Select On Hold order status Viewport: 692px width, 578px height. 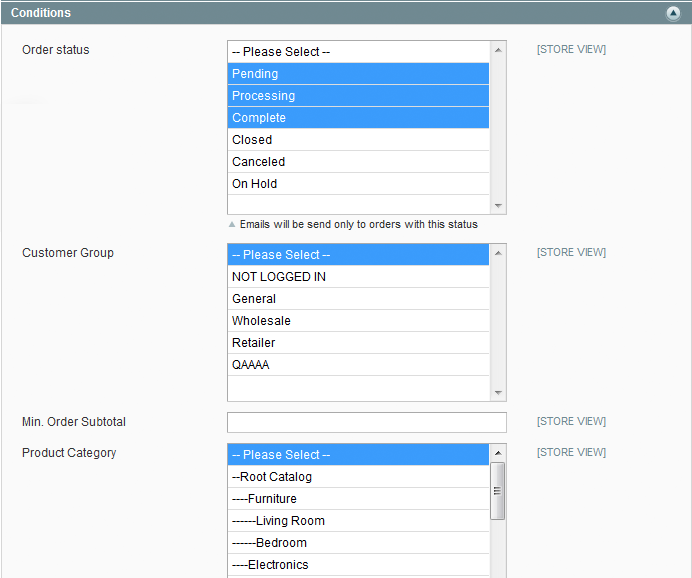pyautogui.click(x=358, y=184)
